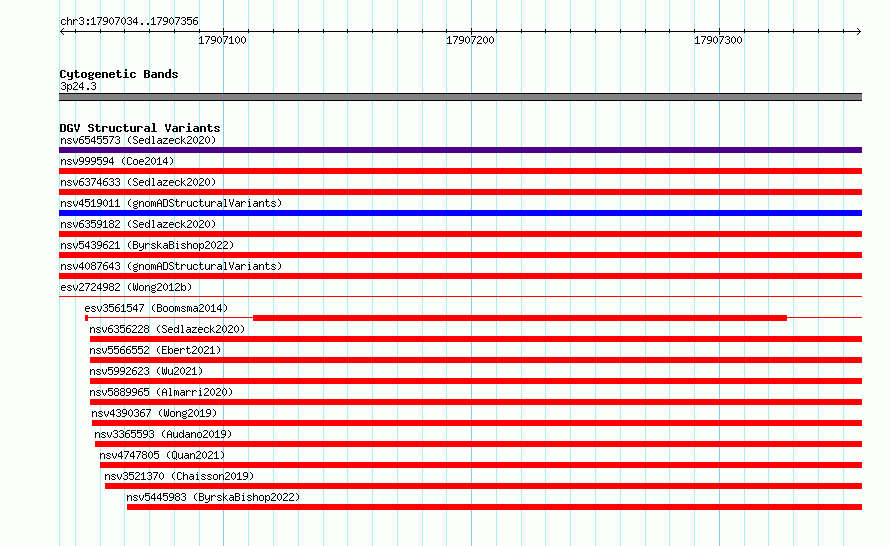
Task: Click the DGV Structural Variants track title
Action: pyautogui.click(x=140, y=128)
